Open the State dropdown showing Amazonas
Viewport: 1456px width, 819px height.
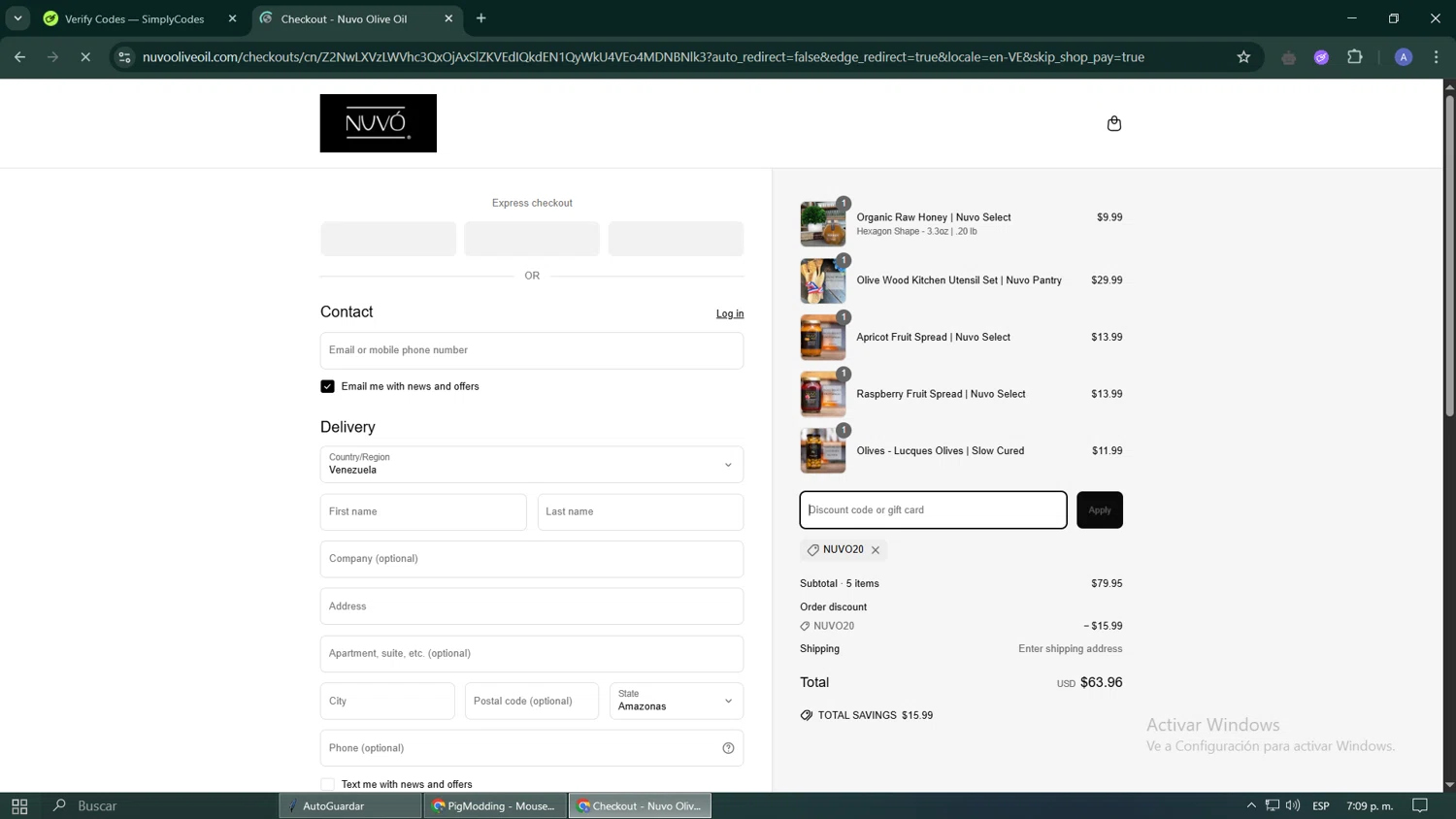676,701
